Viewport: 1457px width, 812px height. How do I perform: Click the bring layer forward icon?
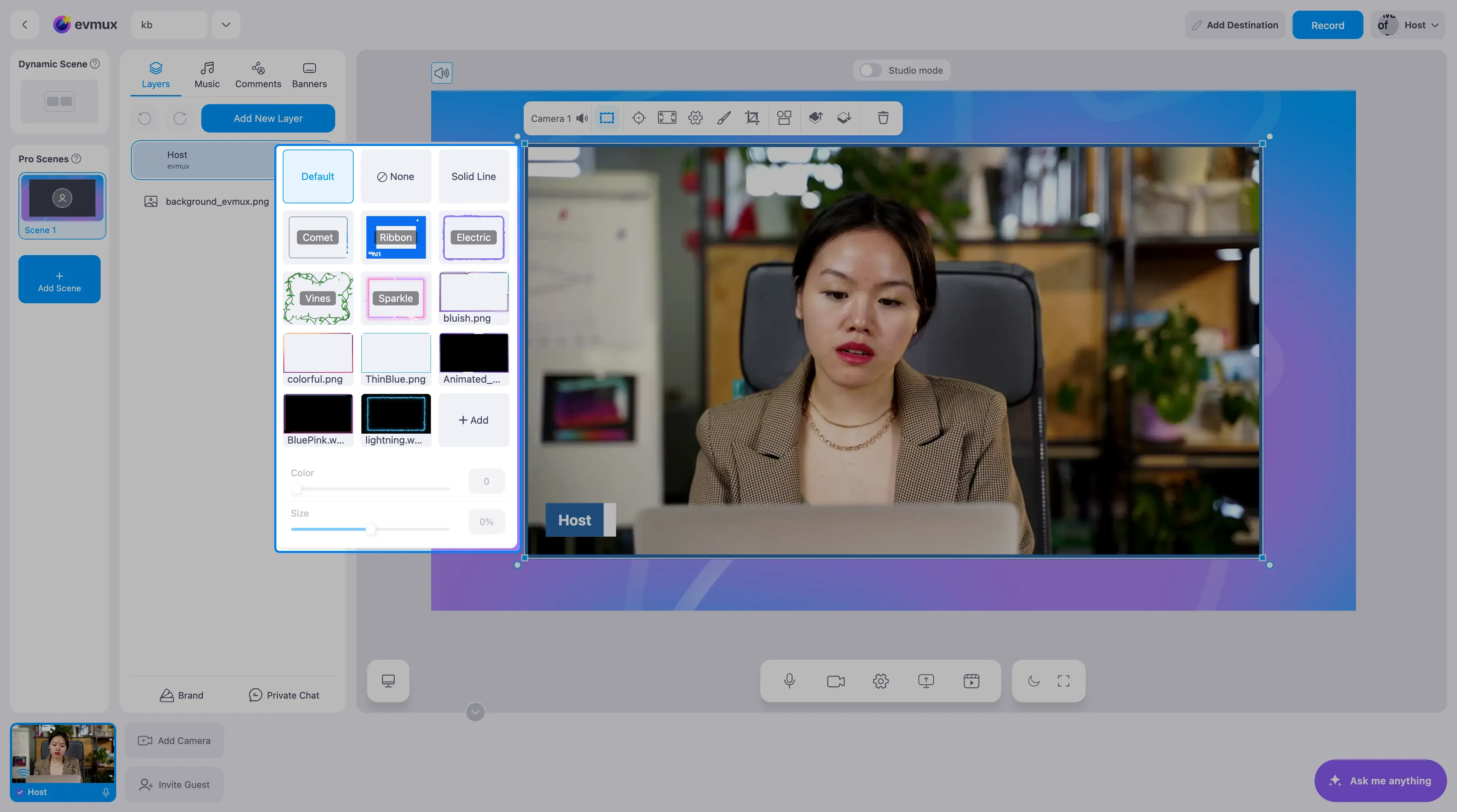[x=816, y=118]
